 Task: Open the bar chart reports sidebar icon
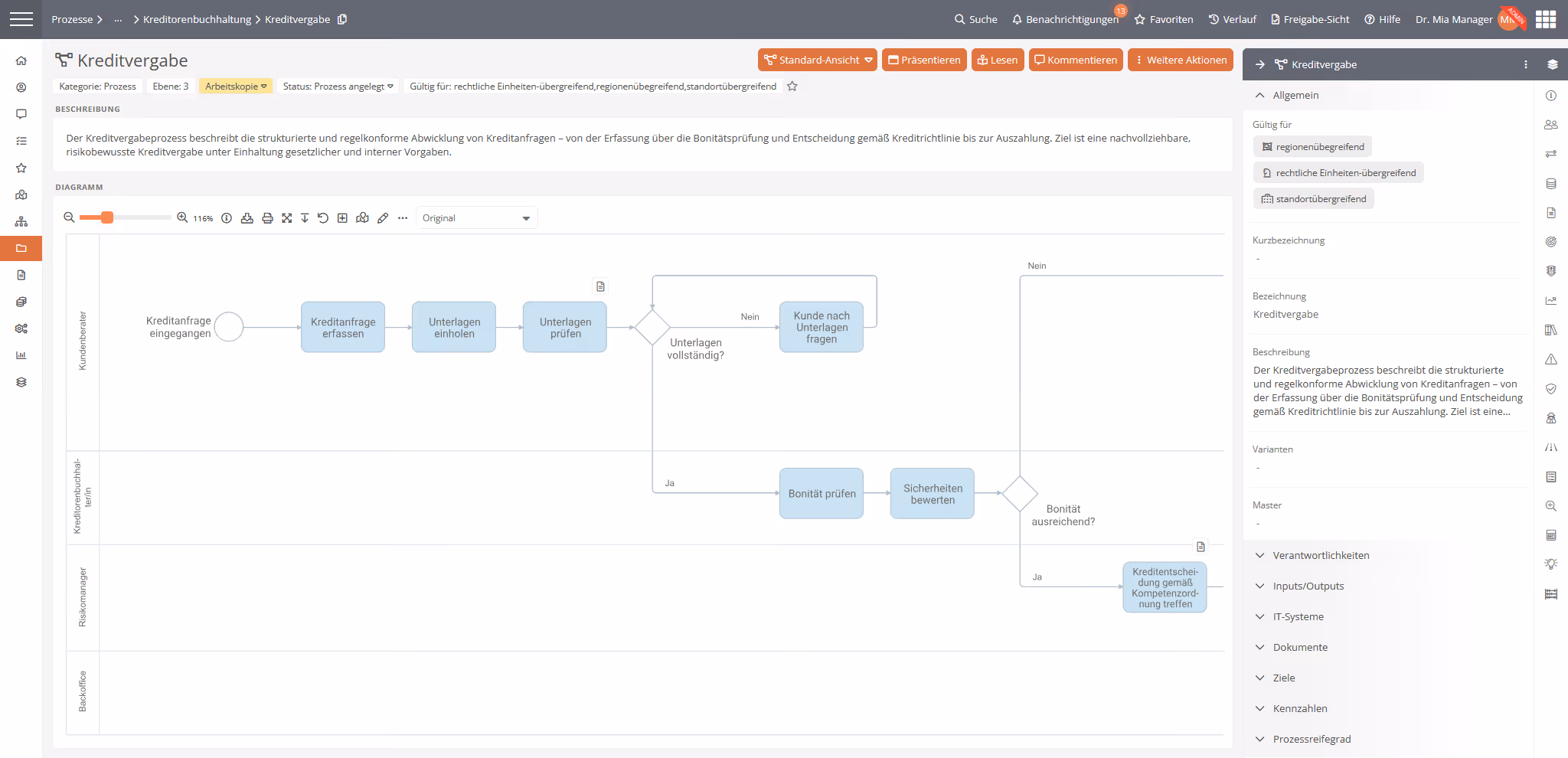(x=21, y=355)
